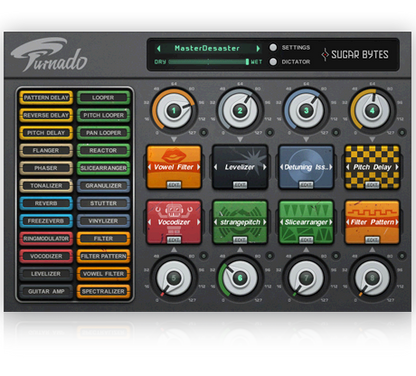Toggle the small LED beside knob 1

coord(203,132)
